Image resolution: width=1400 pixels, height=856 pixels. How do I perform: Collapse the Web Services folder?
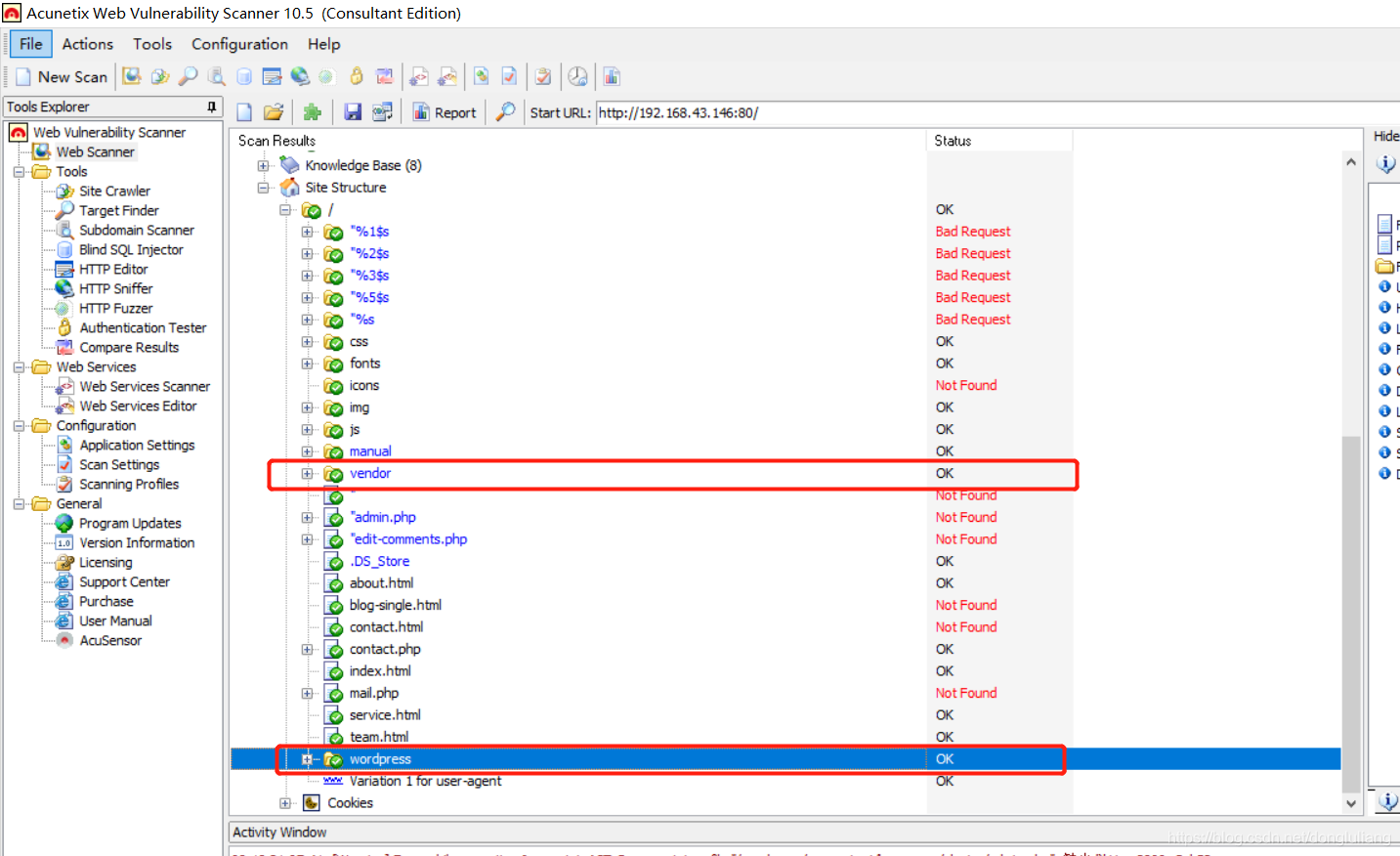[x=19, y=367]
